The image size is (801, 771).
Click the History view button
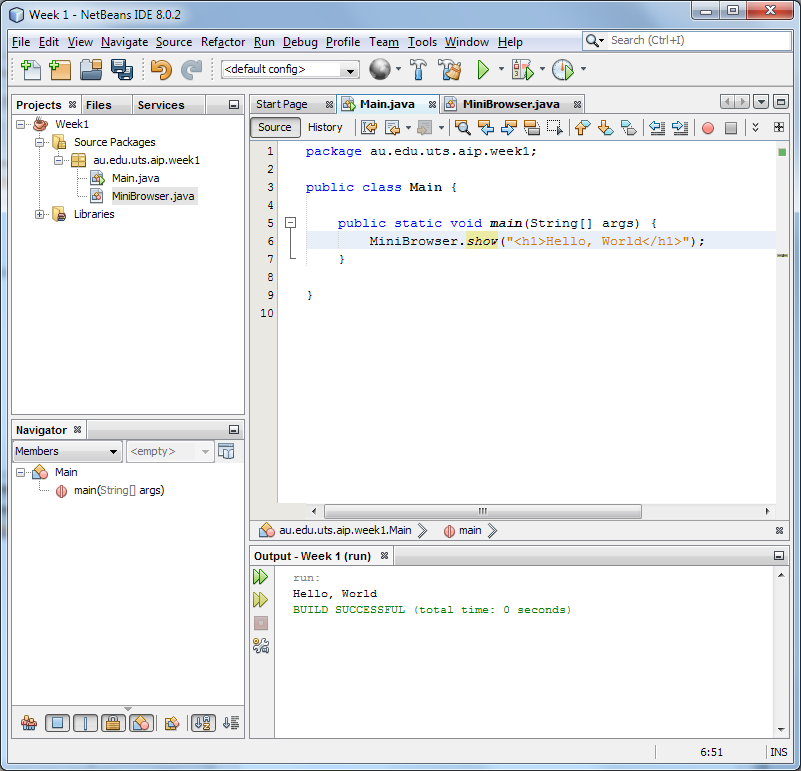tap(325, 127)
